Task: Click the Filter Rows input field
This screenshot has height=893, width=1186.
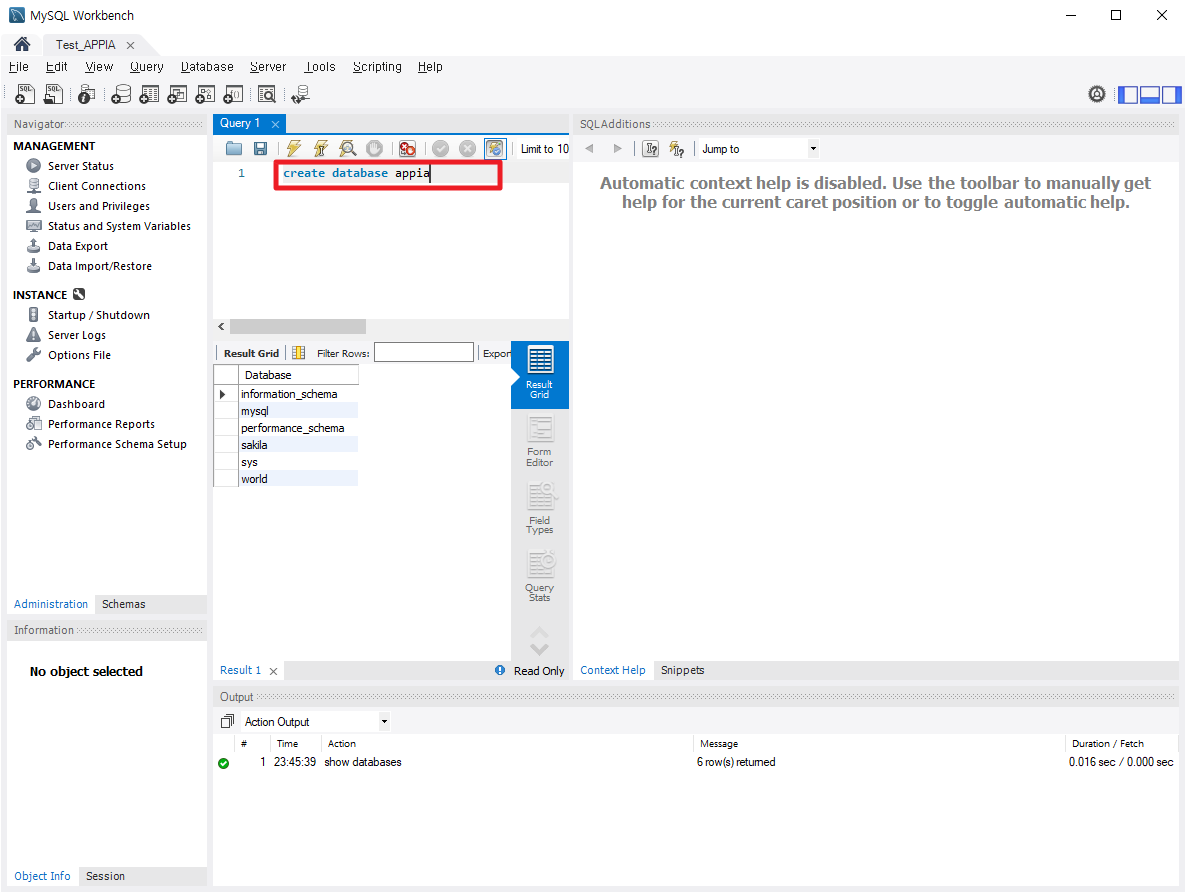Action: [x=424, y=352]
